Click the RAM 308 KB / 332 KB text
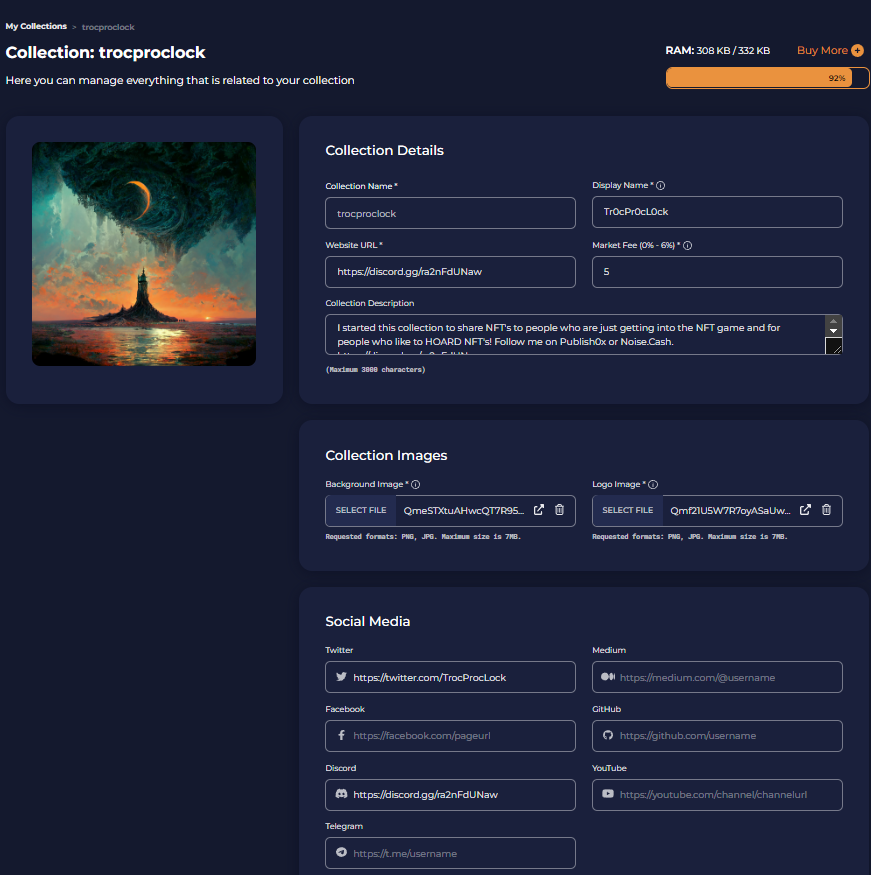 [718, 51]
